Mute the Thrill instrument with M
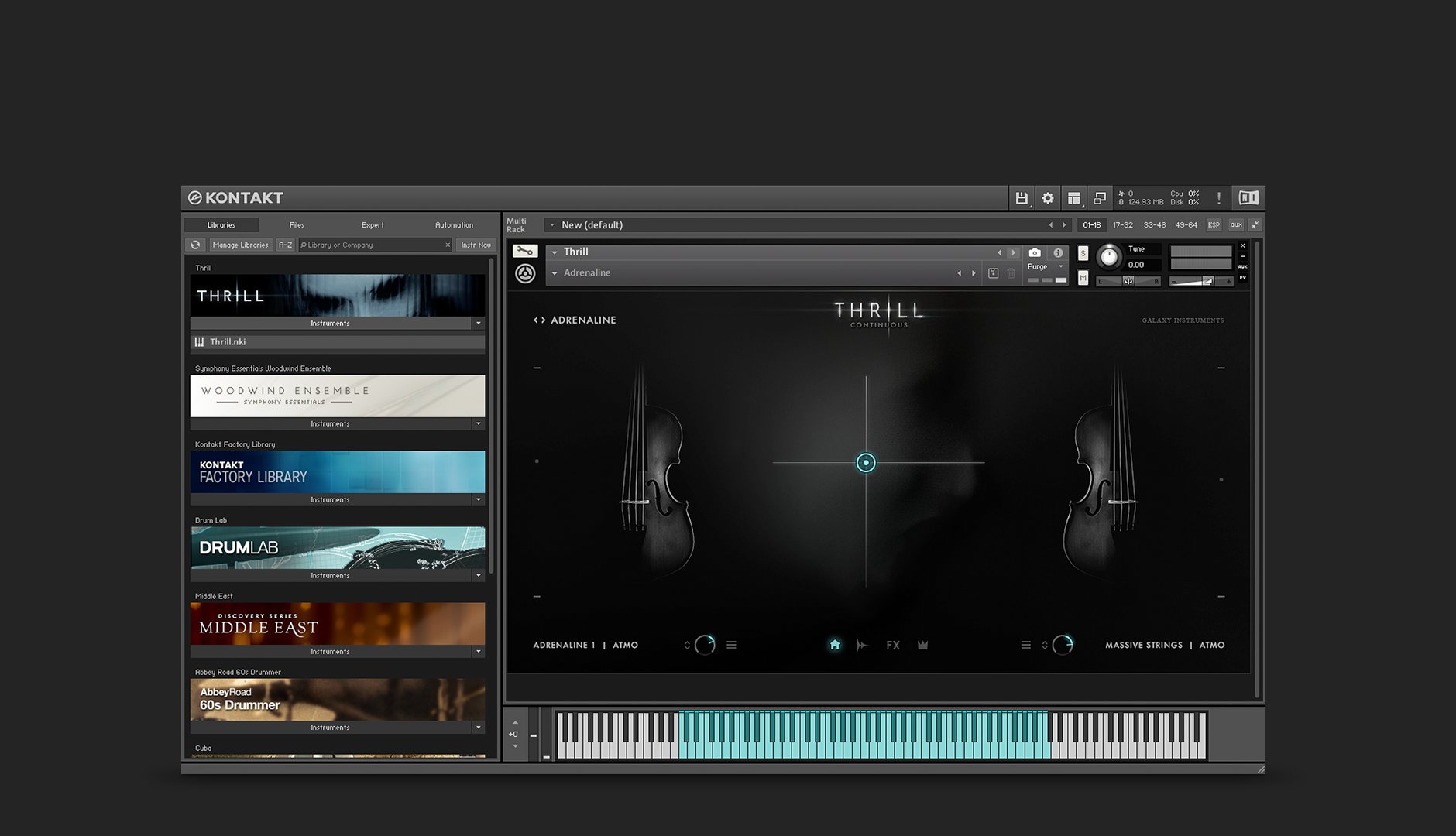Screen dimensions: 1456x836 (x=1083, y=277)
